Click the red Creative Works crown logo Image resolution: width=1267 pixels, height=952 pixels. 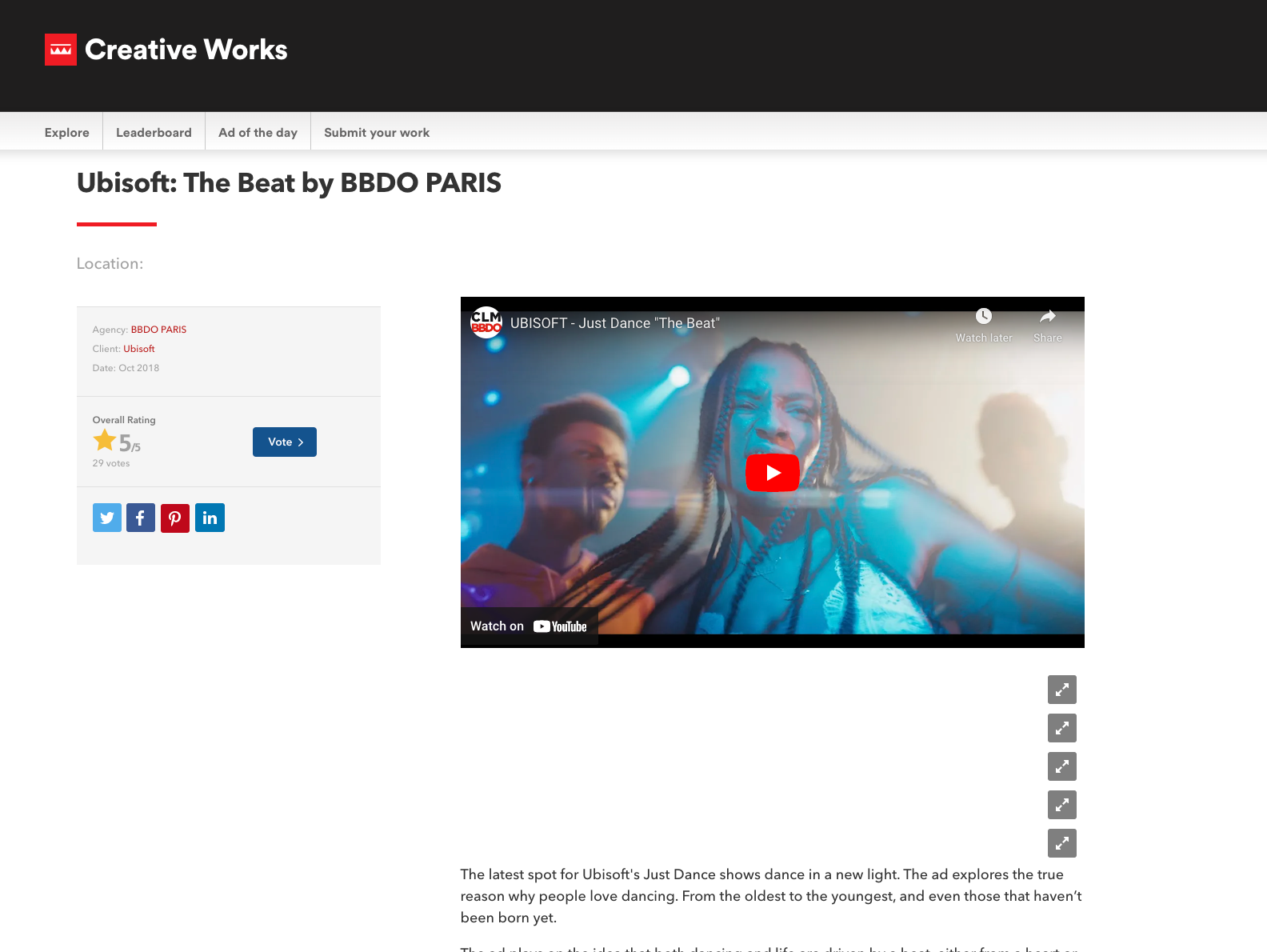61,50
